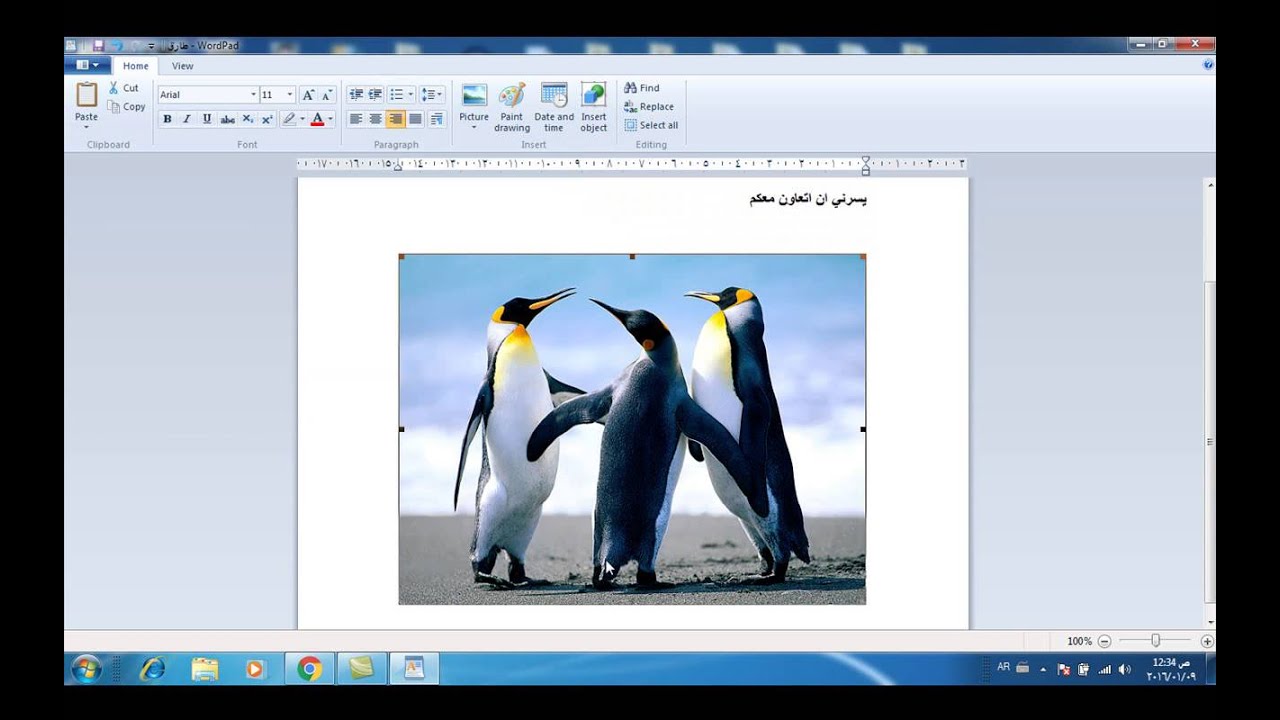Switch to the View tab
Viewport: 1280px width, 720px height.
tap(183, 66)
